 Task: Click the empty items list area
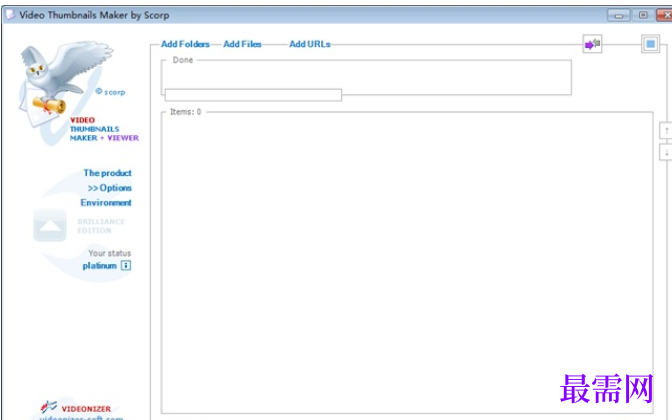[x=407, y=264]
